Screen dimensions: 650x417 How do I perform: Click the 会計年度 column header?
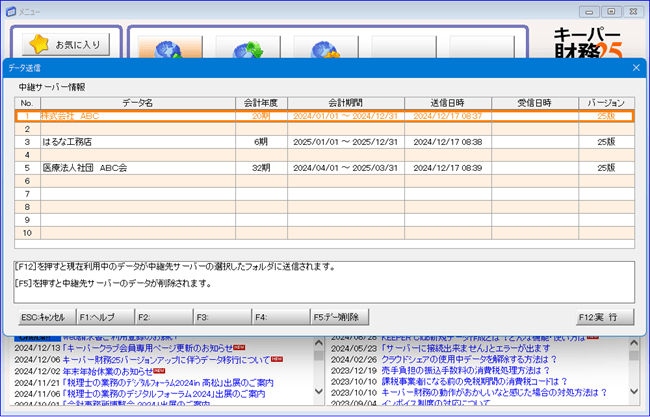tap(261, 103)
